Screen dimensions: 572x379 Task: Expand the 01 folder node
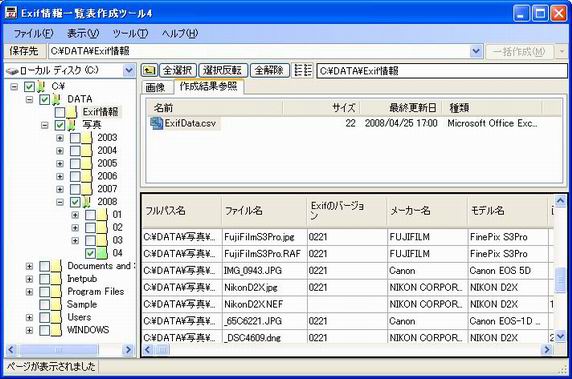tap(75, 215)
